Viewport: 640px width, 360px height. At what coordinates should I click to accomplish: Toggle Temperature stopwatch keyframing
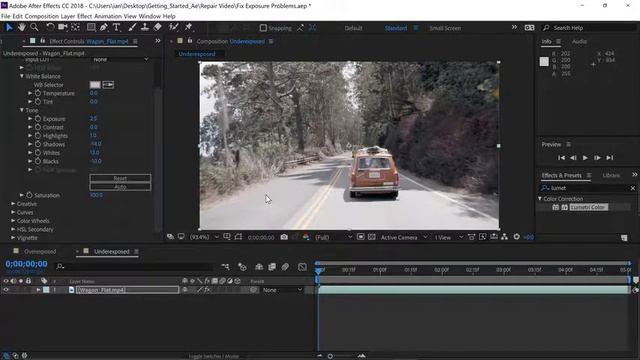(38, 93)
